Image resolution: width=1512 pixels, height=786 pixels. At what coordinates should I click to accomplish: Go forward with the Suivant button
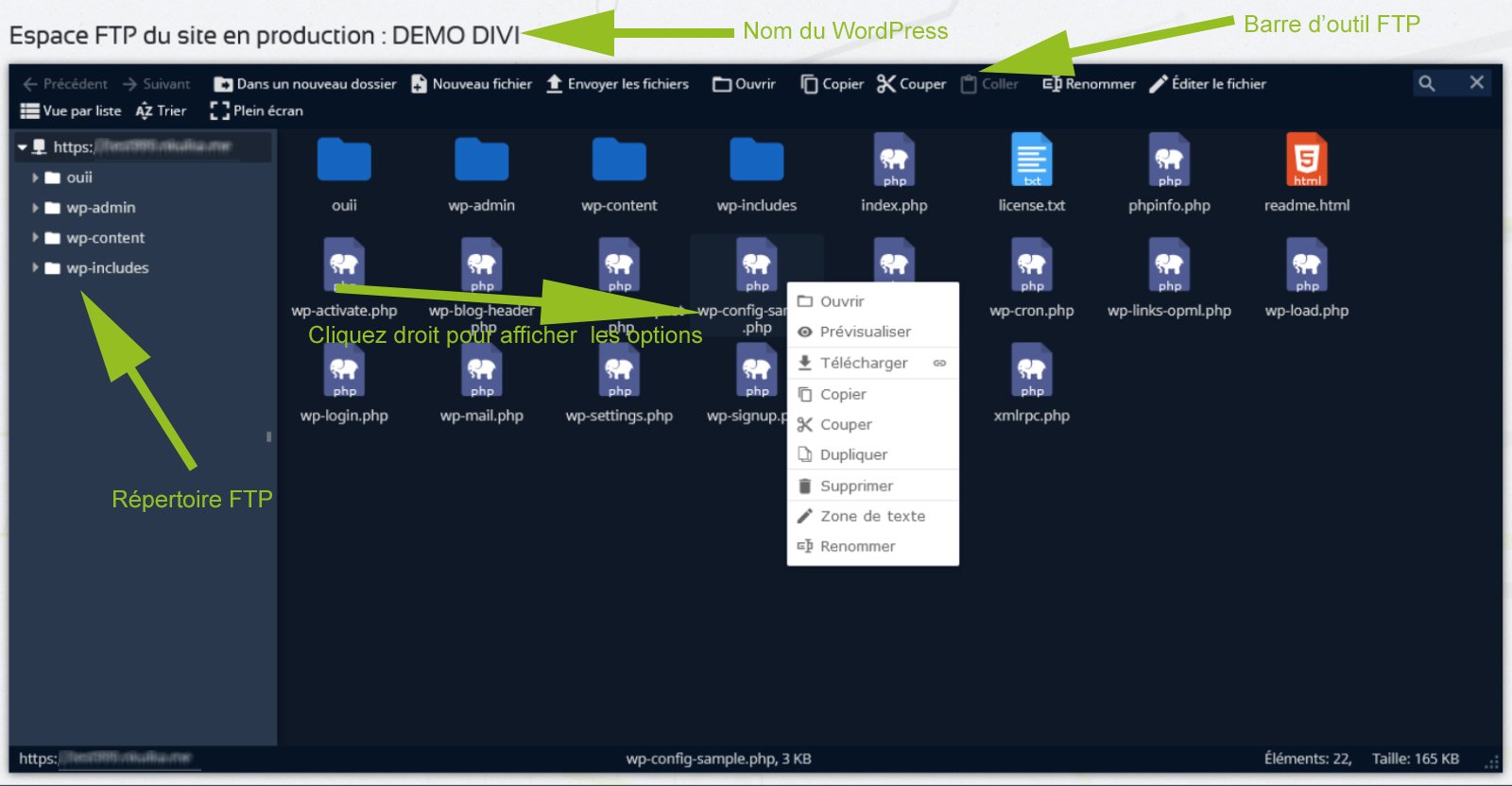pos(156,84)
